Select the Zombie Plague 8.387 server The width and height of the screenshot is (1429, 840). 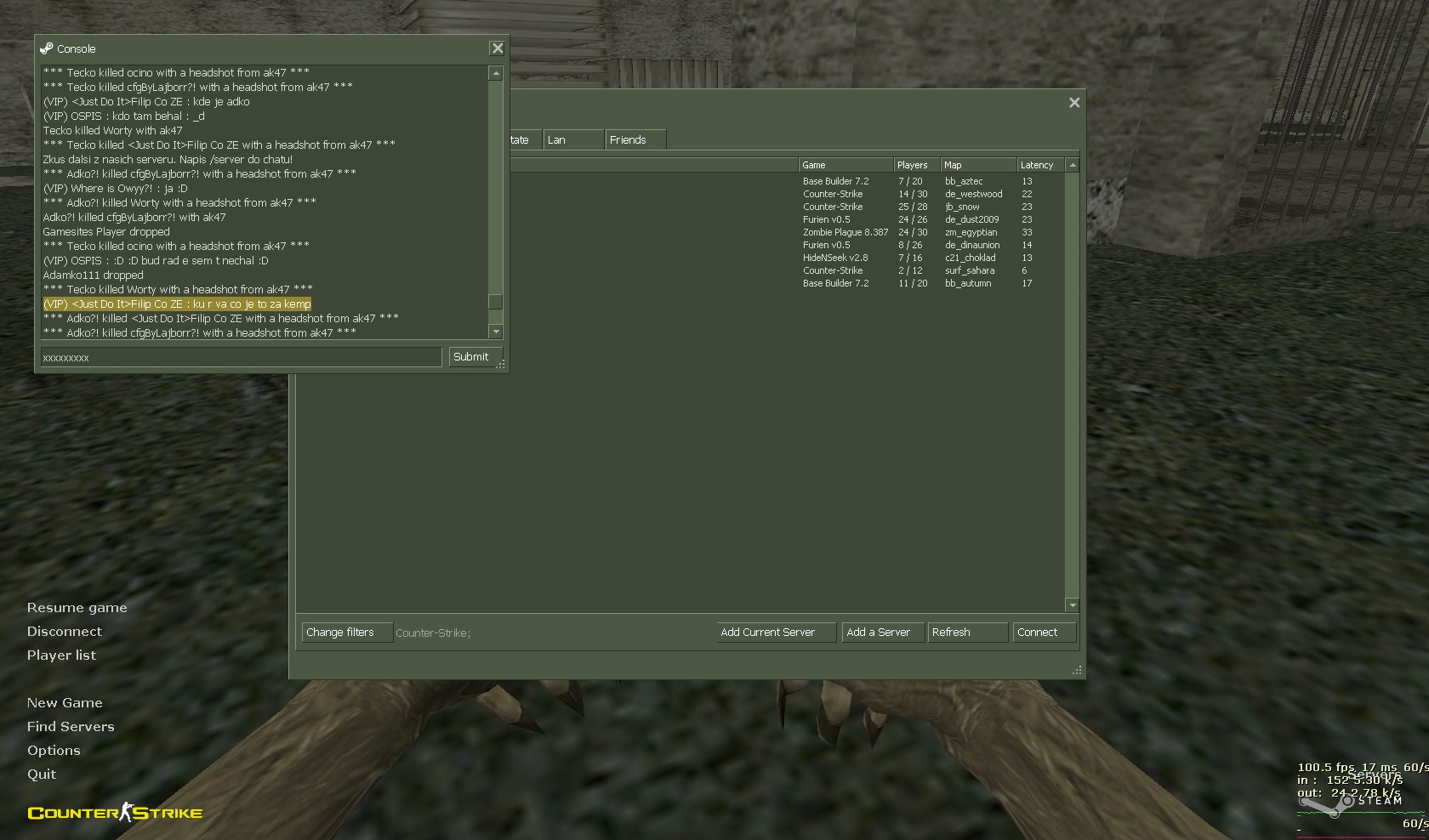pyautogui.click(x=680, y=232)
